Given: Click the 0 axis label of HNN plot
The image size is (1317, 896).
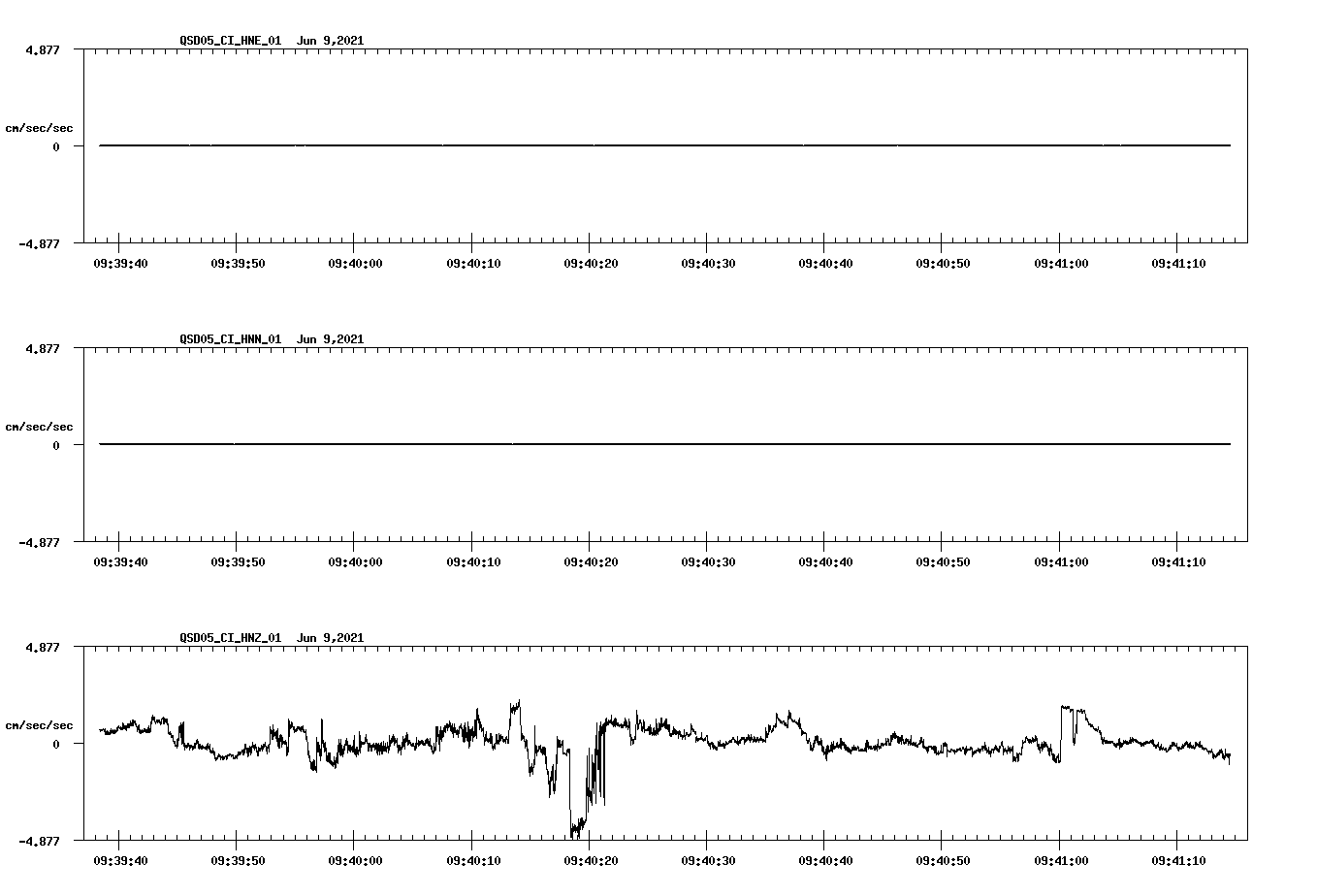Looking at the screenshot, I should (x=56, y=445).
